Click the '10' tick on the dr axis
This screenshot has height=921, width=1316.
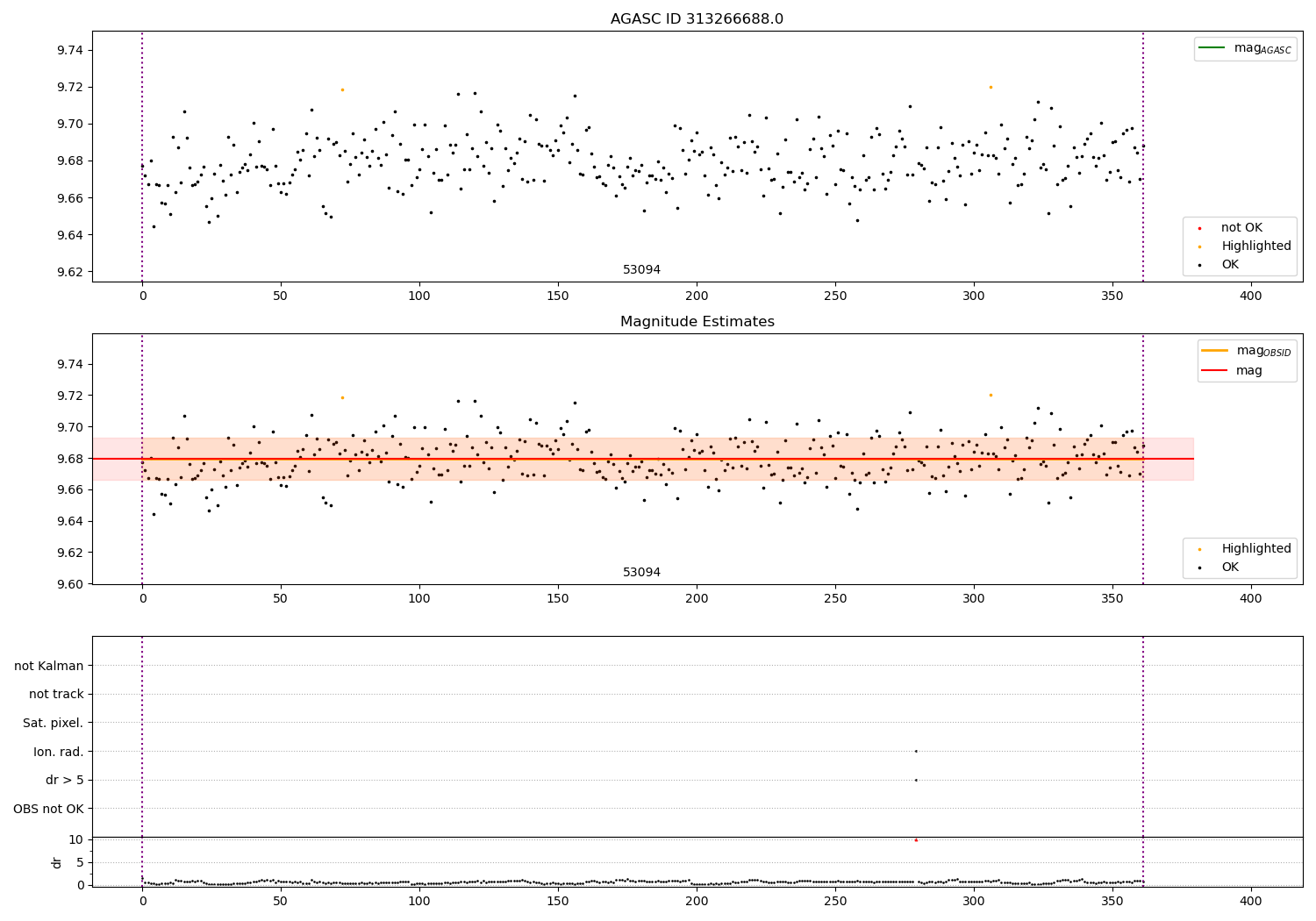click(x=76, y=840)
